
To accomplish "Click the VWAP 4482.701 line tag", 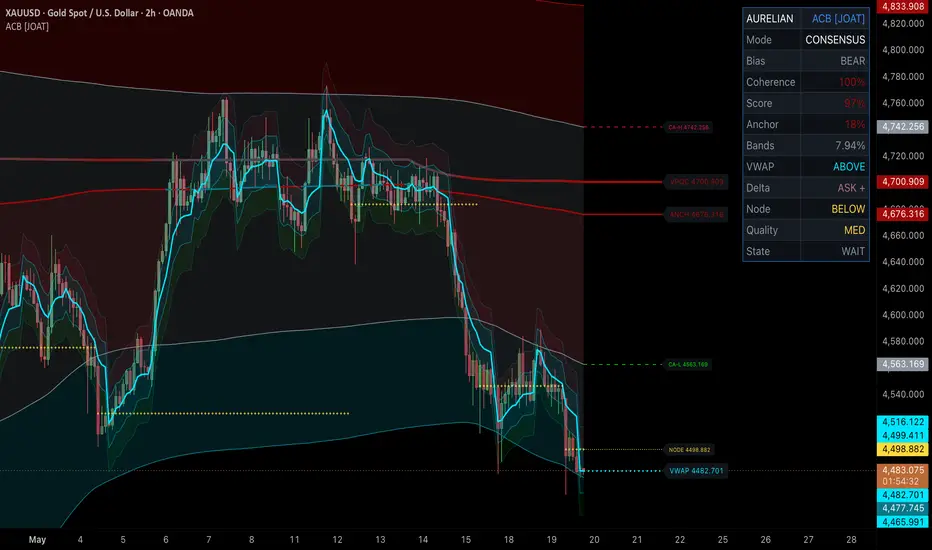I will 696,471.
